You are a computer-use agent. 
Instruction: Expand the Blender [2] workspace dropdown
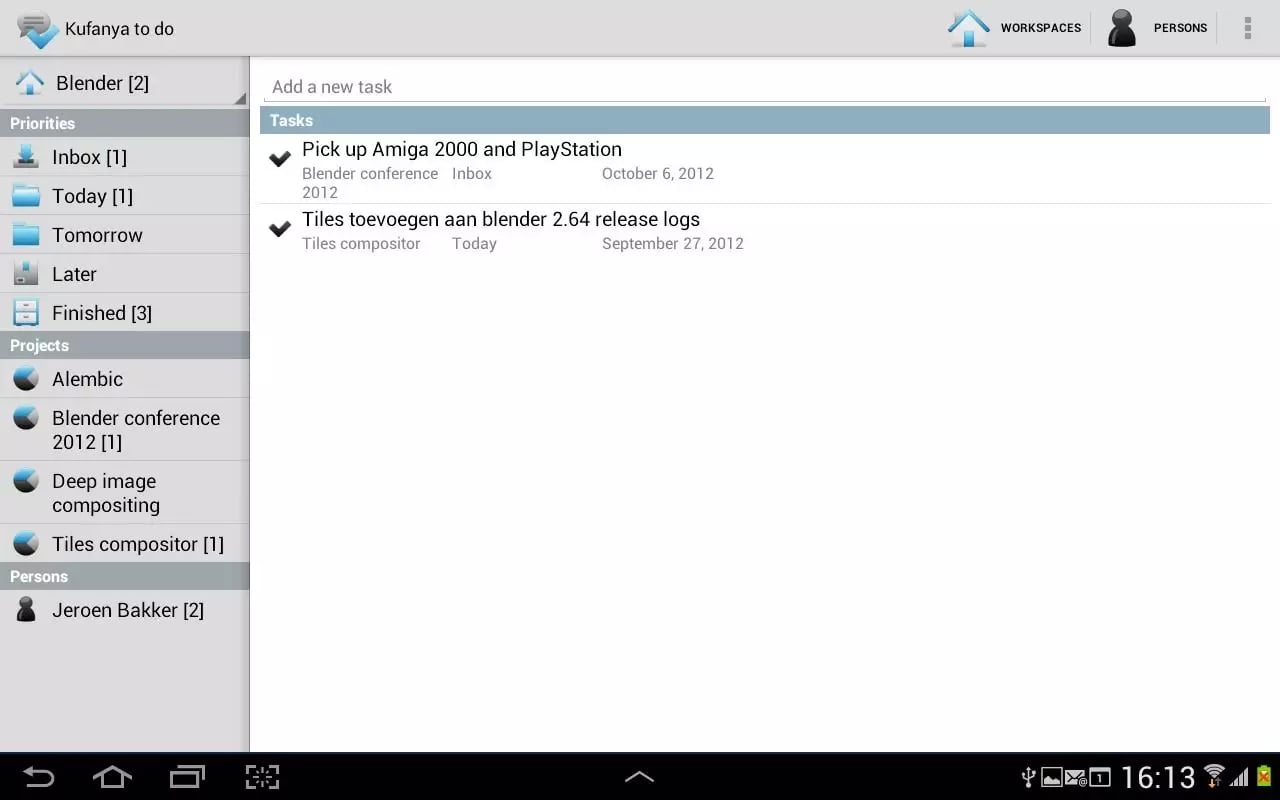124,83
